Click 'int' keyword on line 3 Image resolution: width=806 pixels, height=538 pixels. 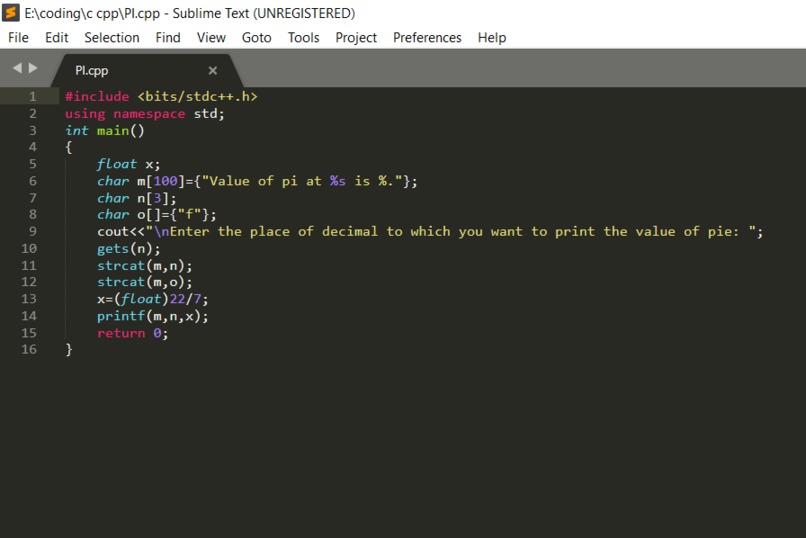point(77,131)
